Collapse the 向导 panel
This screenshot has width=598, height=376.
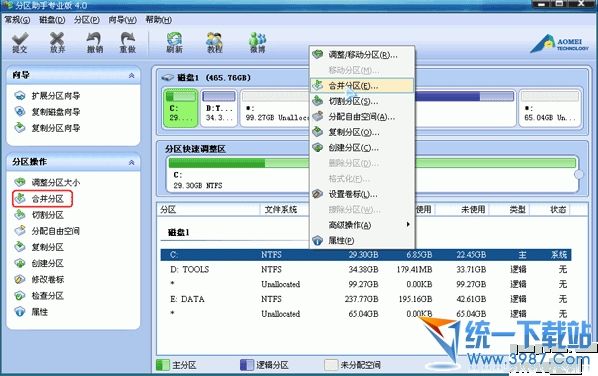pyautogui.click(x=132, y=76)
